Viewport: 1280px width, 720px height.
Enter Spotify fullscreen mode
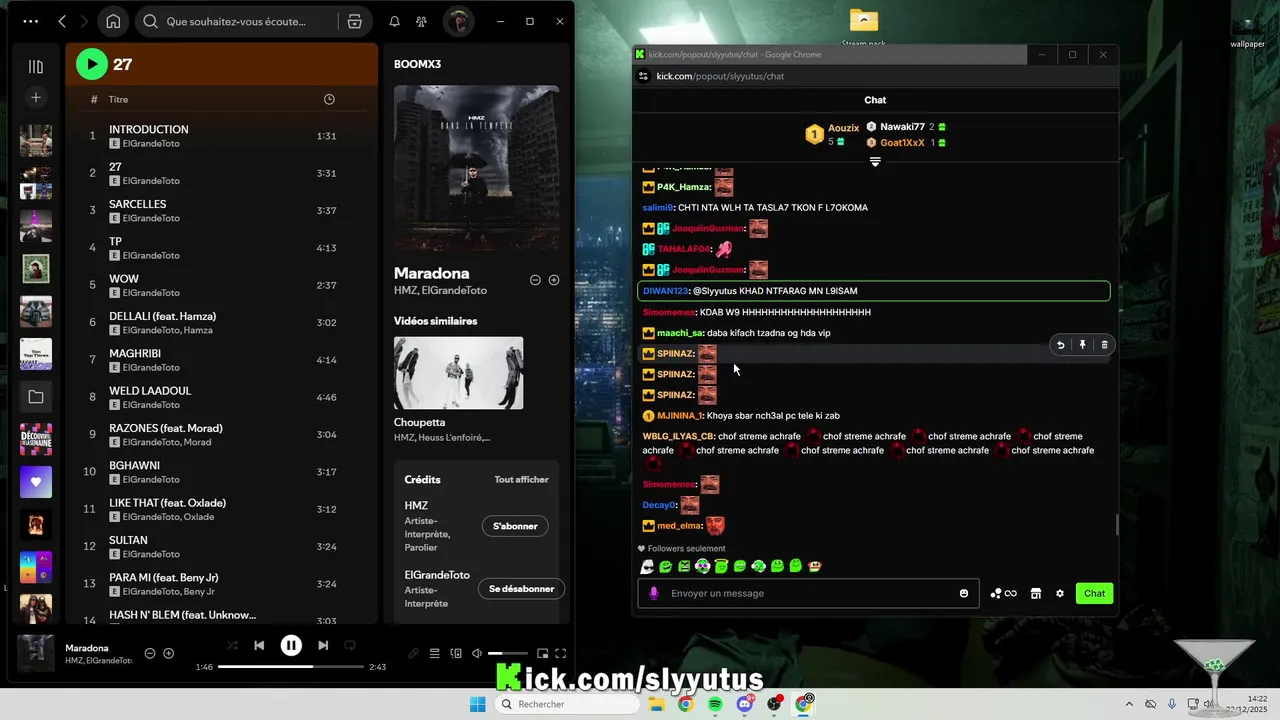(561, 654)
